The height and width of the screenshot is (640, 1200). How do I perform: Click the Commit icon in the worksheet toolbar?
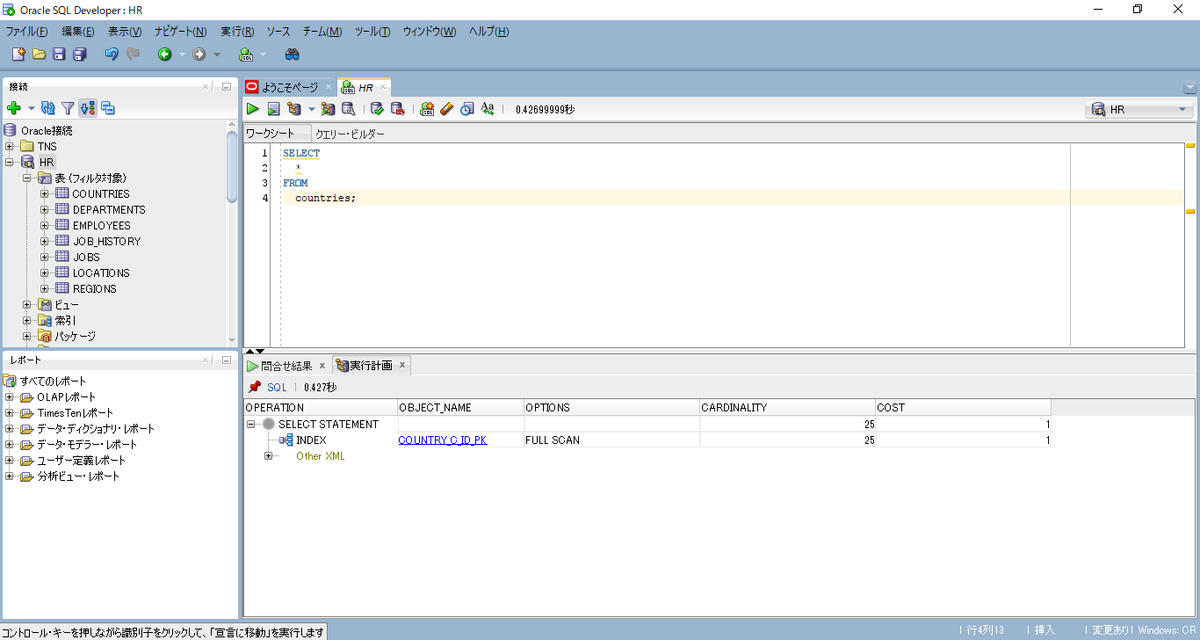tap(377, 109)
